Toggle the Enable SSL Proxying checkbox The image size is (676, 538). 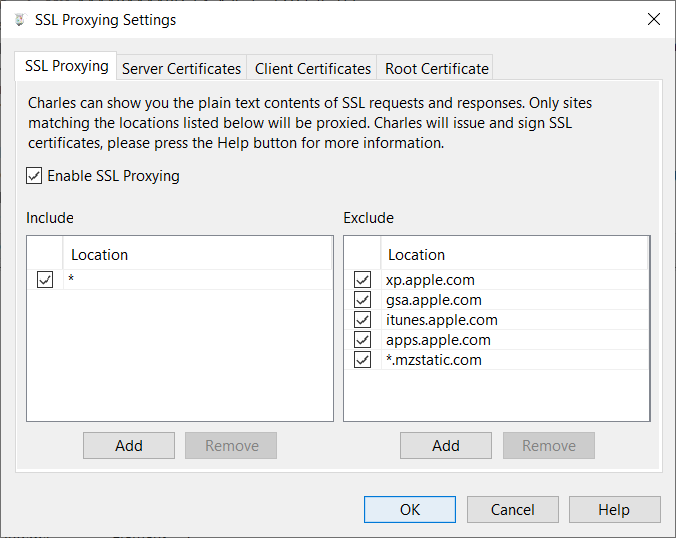pyautogui.click(x=36, y=176)
